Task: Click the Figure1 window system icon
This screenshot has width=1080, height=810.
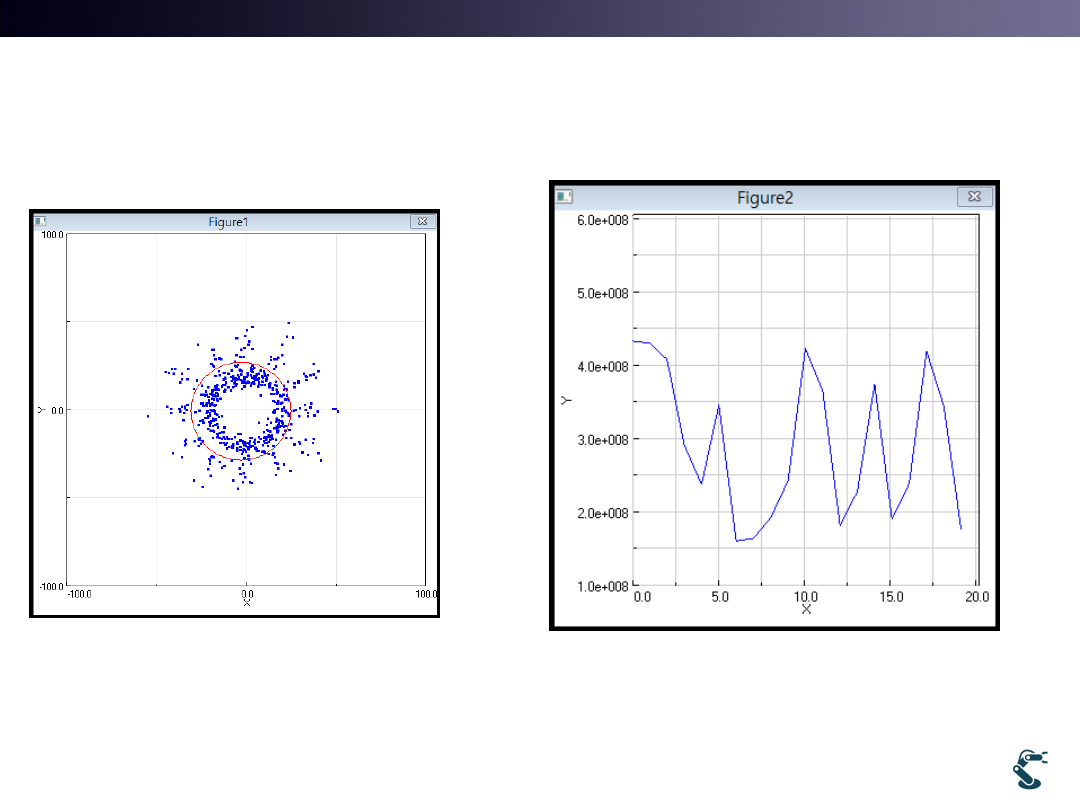Action: point(40,221)
